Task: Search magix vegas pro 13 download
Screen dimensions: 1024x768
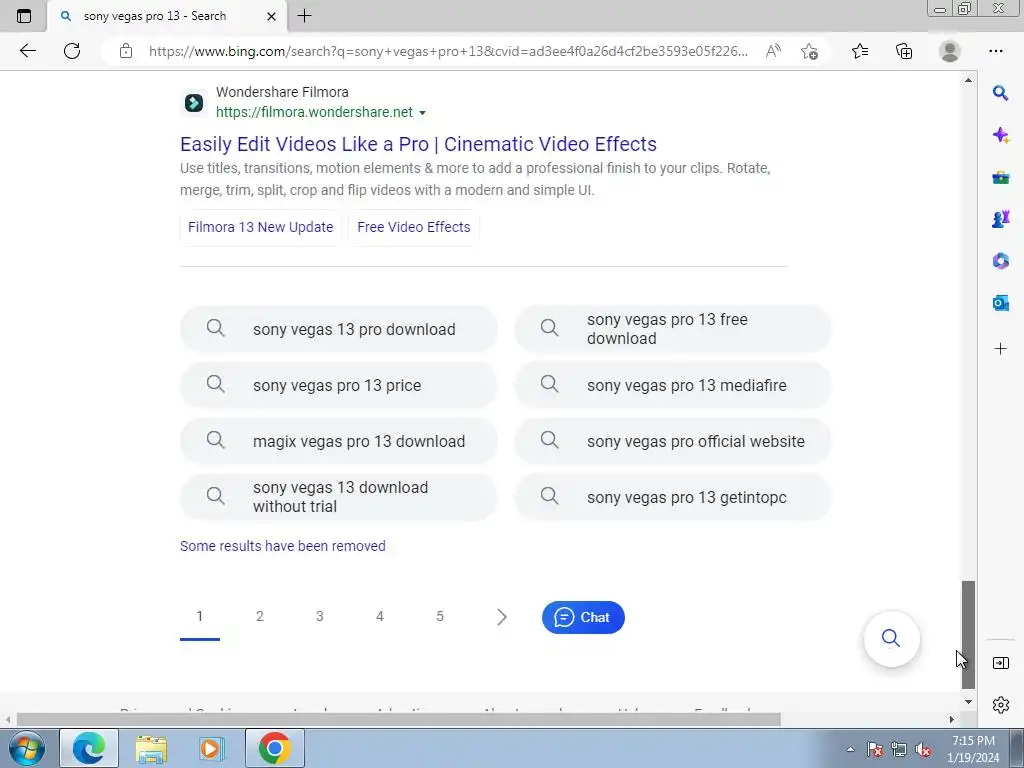Action: coord(338,441)
